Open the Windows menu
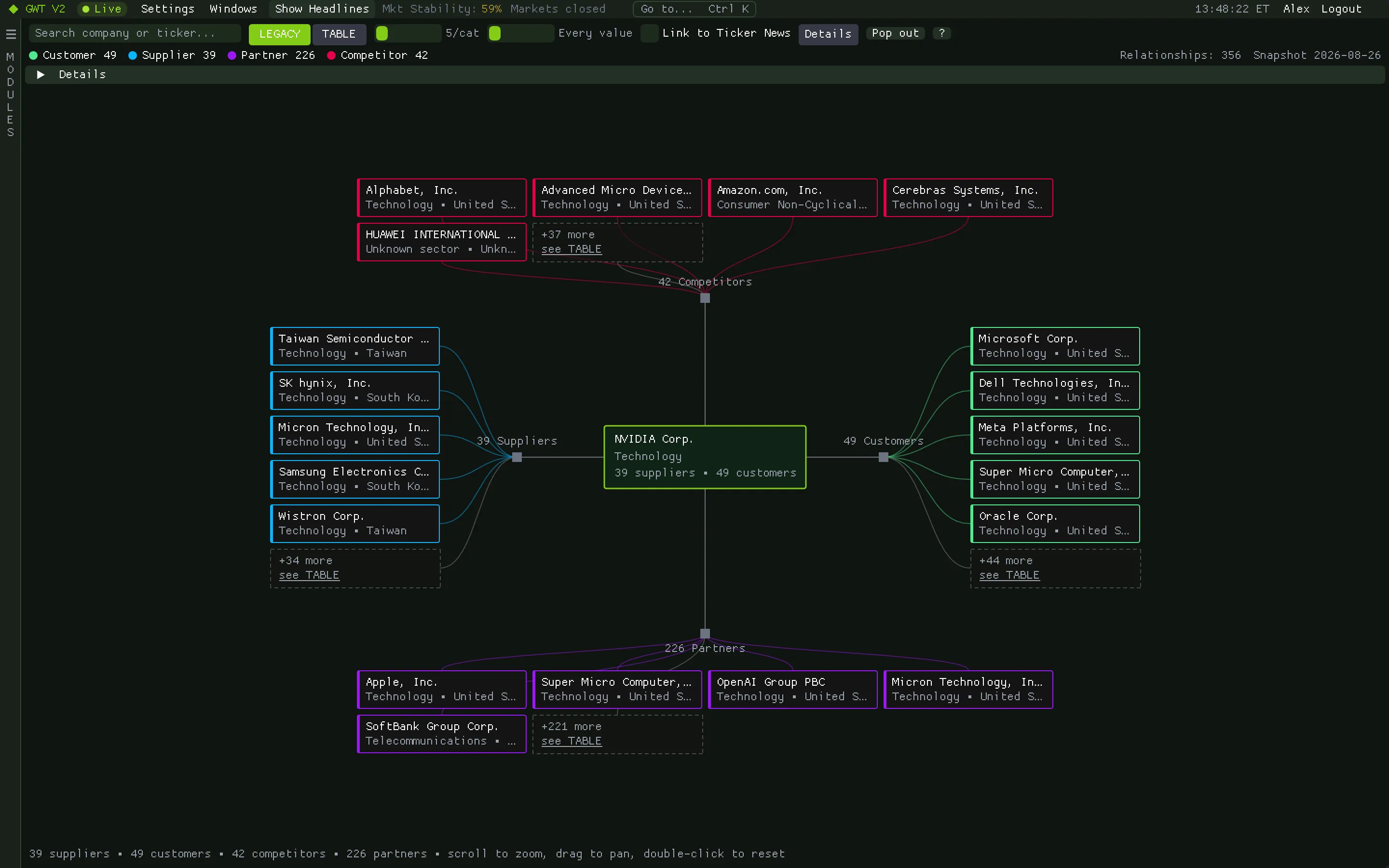The width and height of the screenshot is (1389, 868). click(x=233, y=9)
